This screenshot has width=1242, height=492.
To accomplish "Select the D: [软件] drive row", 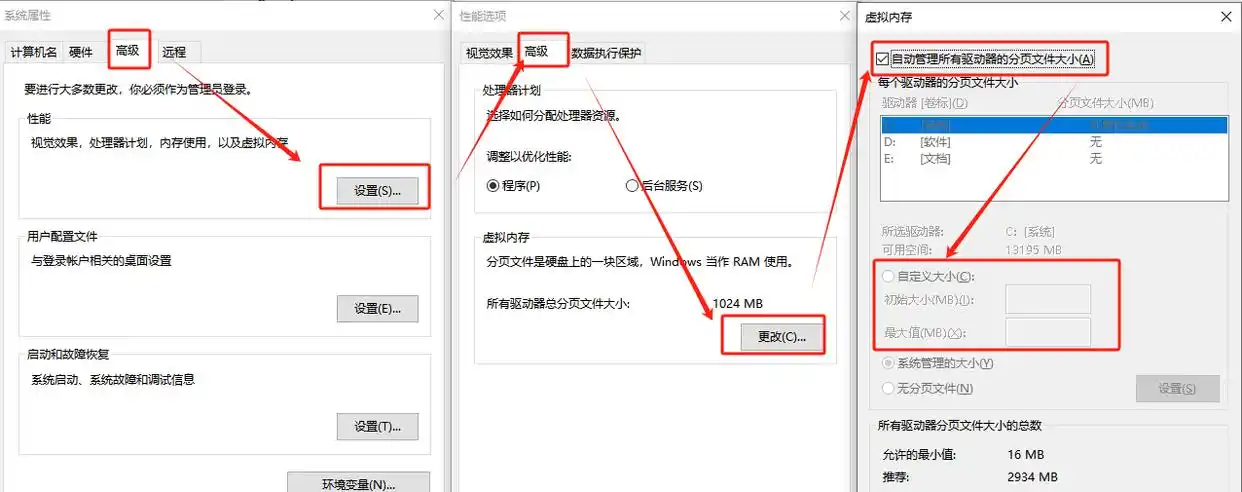I will [x=1054, y=142].
